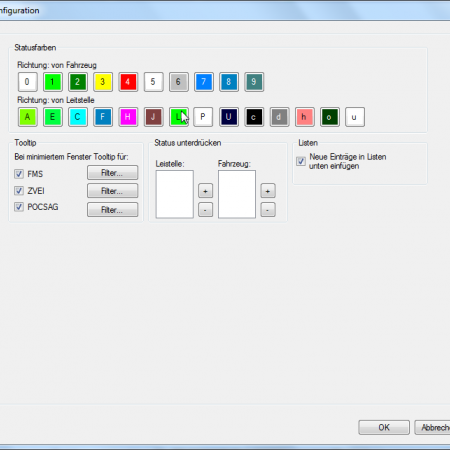Add a suppressed Fahrzeug status with plus

pos(268,191)
